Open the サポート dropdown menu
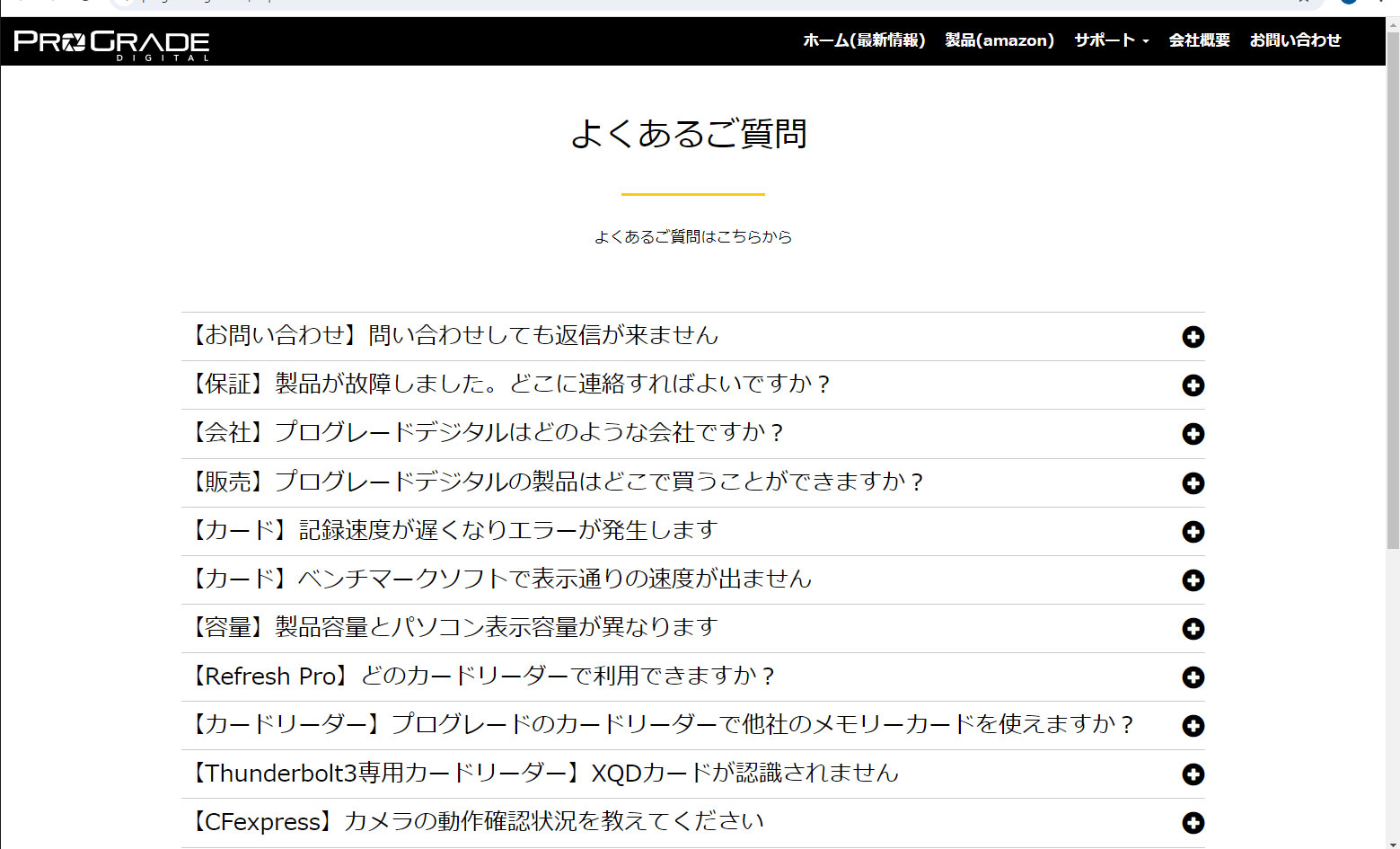Screen dimensions: 1400x849 coord(1110,40)
